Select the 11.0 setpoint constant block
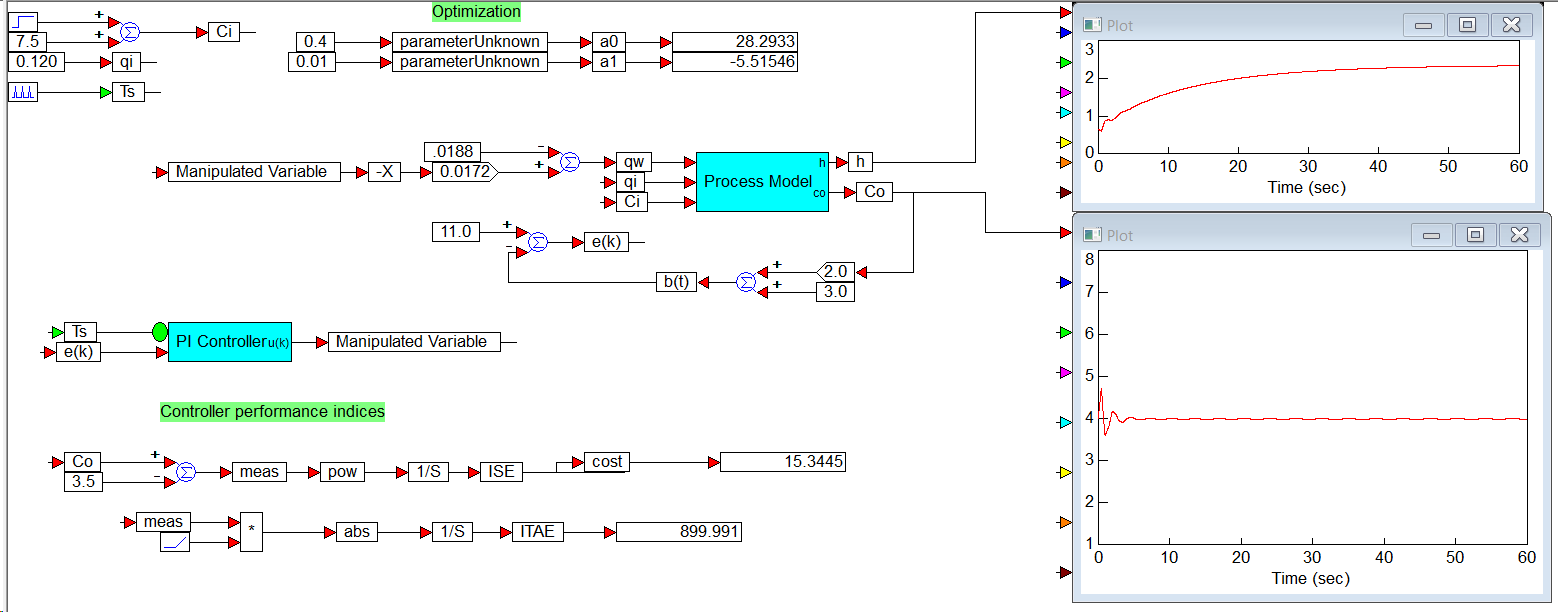The height and width of the screenshot is (612, 1558). click(455, 232)
